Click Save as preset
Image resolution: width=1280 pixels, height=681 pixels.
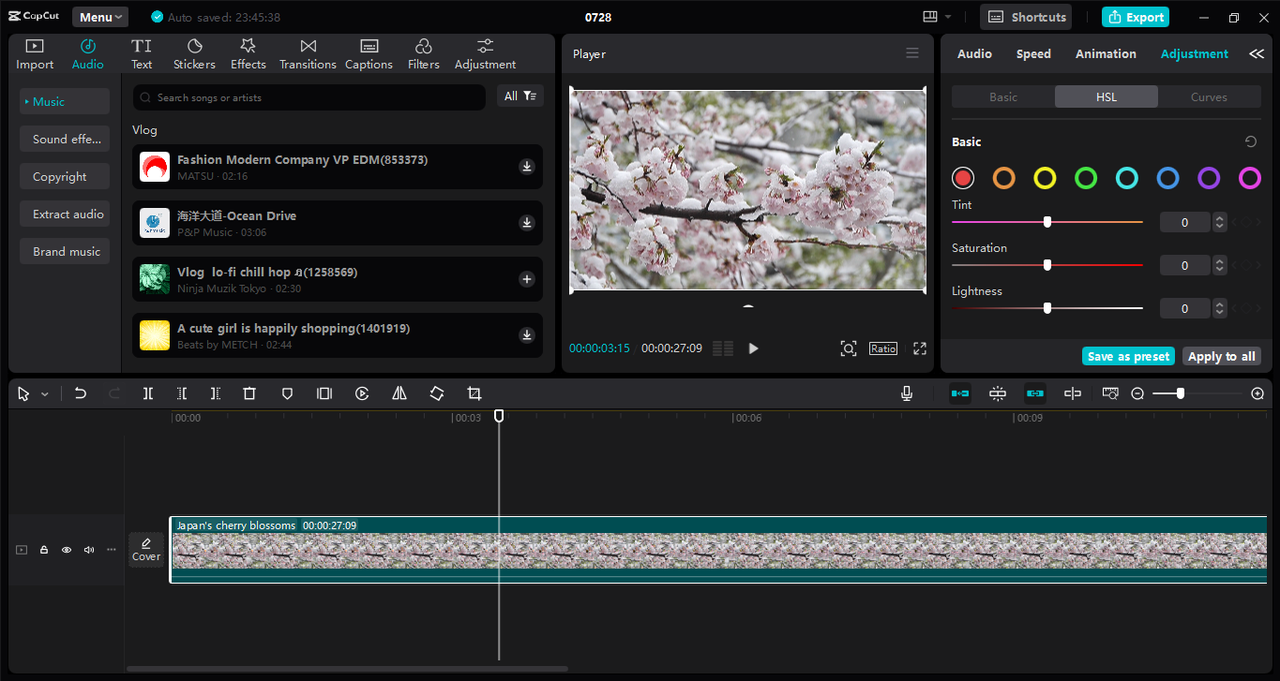[1128, 356]
